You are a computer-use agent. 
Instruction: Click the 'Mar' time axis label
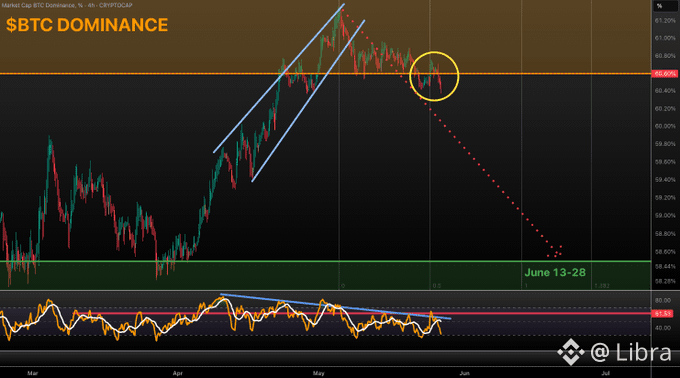[33, 373]
